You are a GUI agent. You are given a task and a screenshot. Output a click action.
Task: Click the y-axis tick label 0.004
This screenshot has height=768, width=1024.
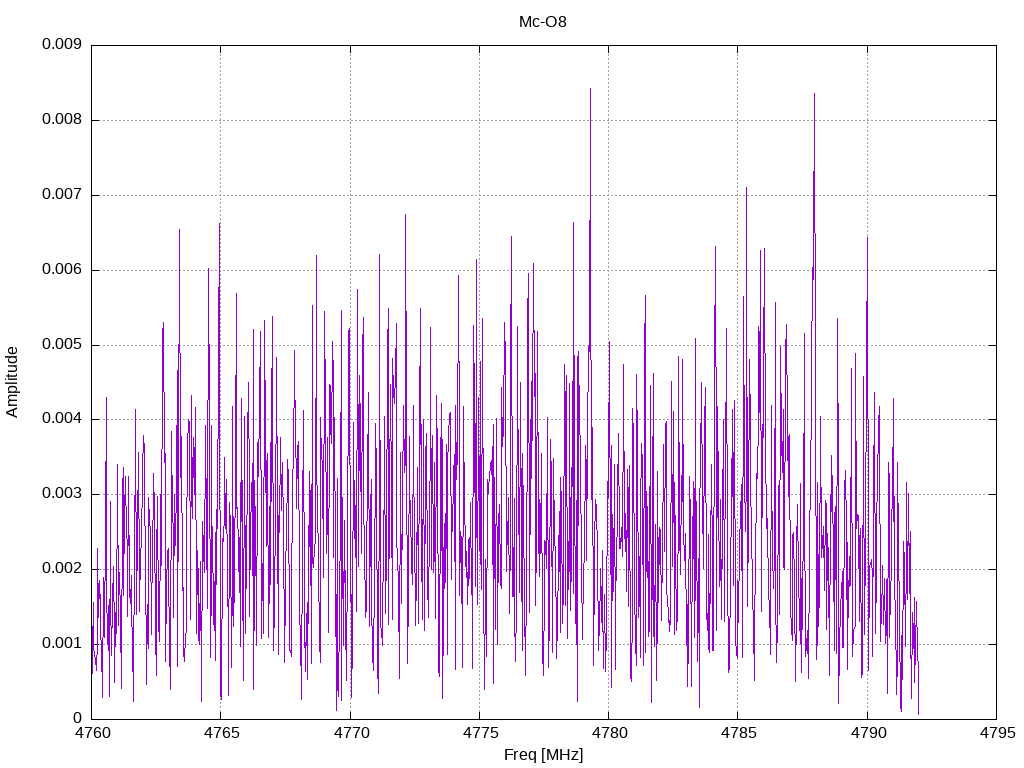62,419
